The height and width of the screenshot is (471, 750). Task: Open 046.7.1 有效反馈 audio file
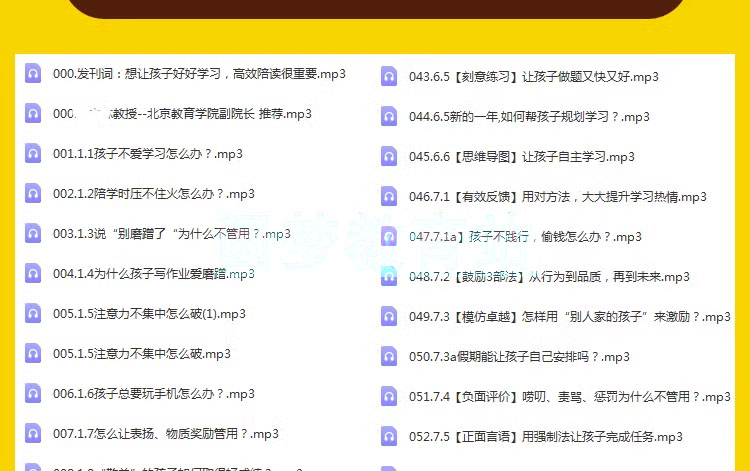coord(557,196)
